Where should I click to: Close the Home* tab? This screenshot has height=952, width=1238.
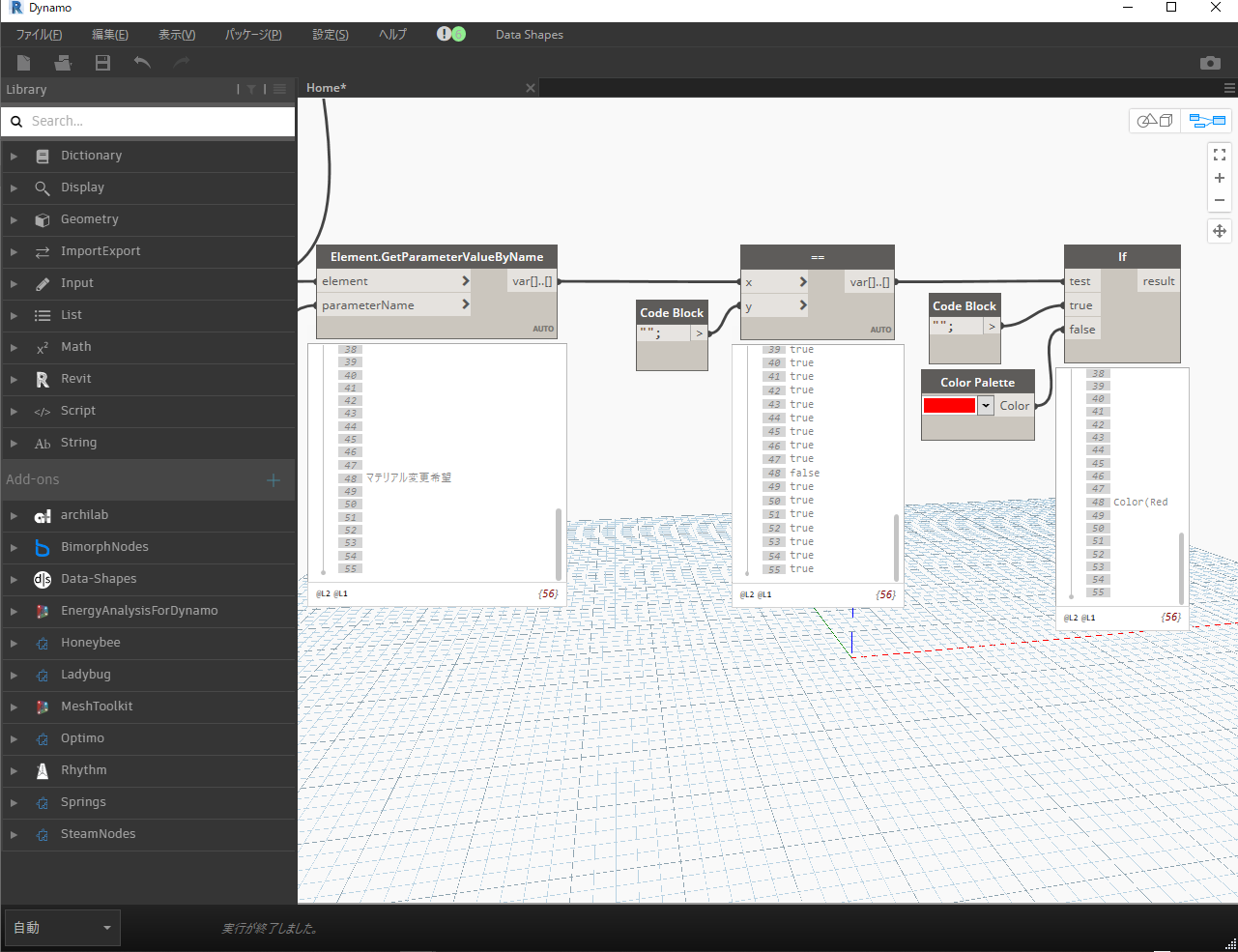[x=531, y=88]
